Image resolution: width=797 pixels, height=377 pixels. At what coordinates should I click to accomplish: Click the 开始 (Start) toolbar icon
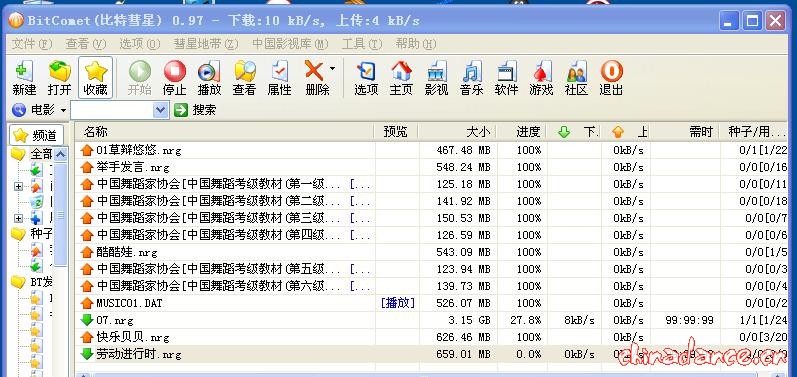[x=139, y=78]
